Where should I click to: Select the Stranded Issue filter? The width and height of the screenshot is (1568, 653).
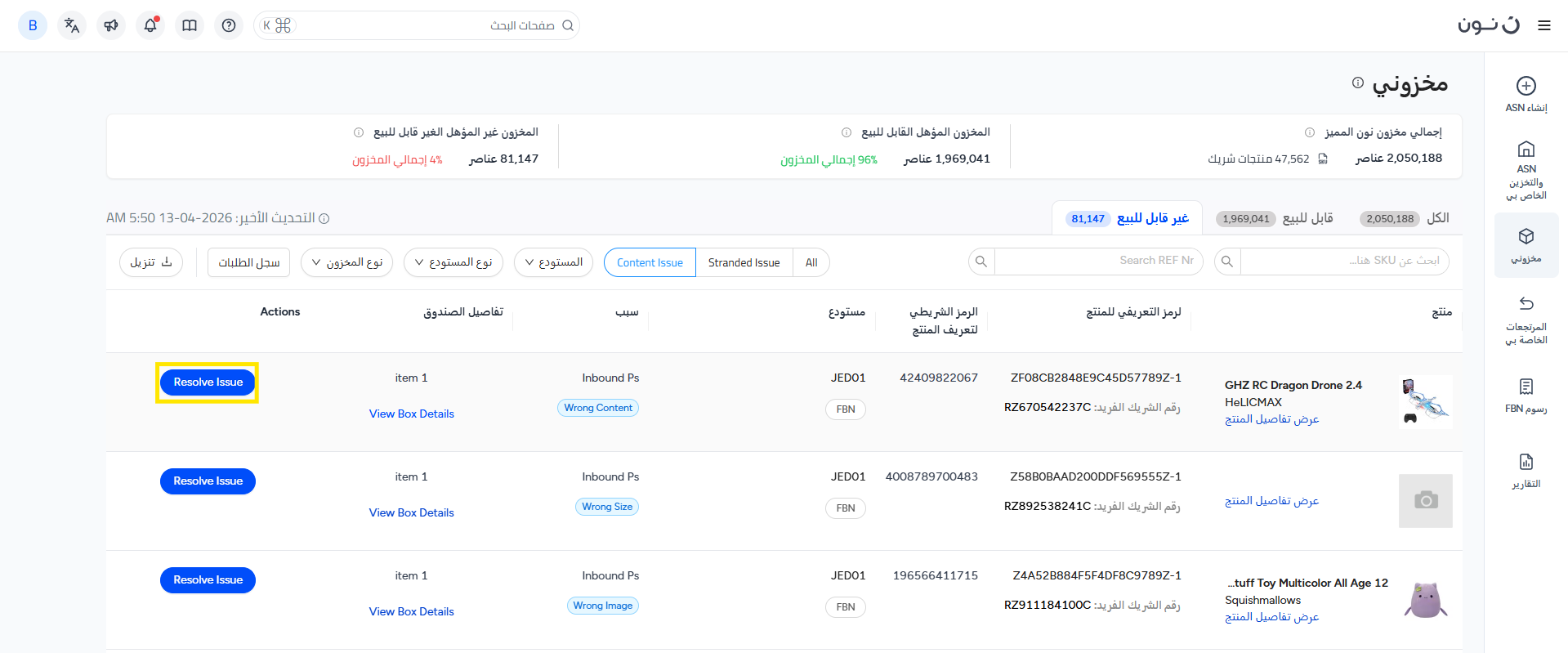[x=744, y=262]
